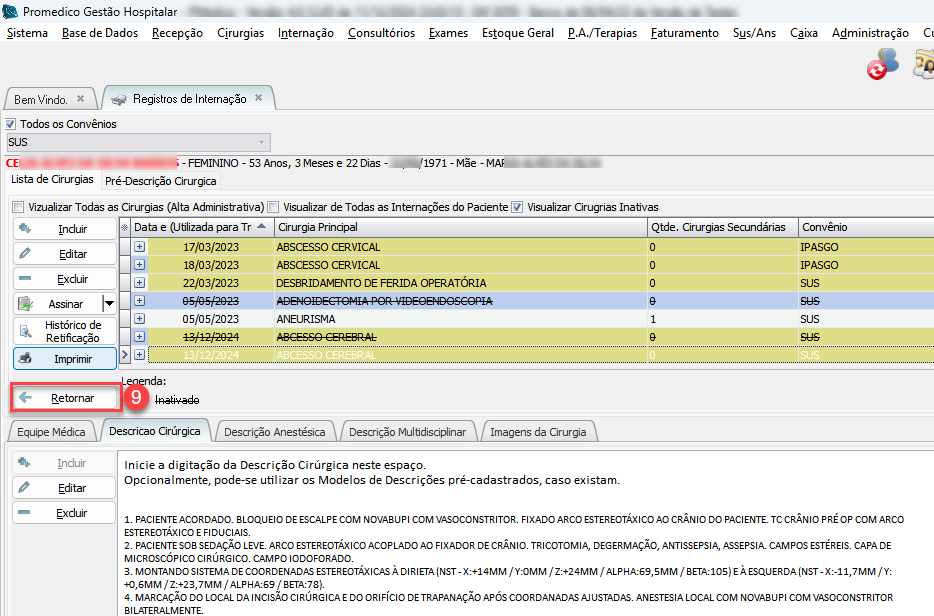Click the minus icon in the description panel
Screen dimensions: 934x616
point(24,512)
